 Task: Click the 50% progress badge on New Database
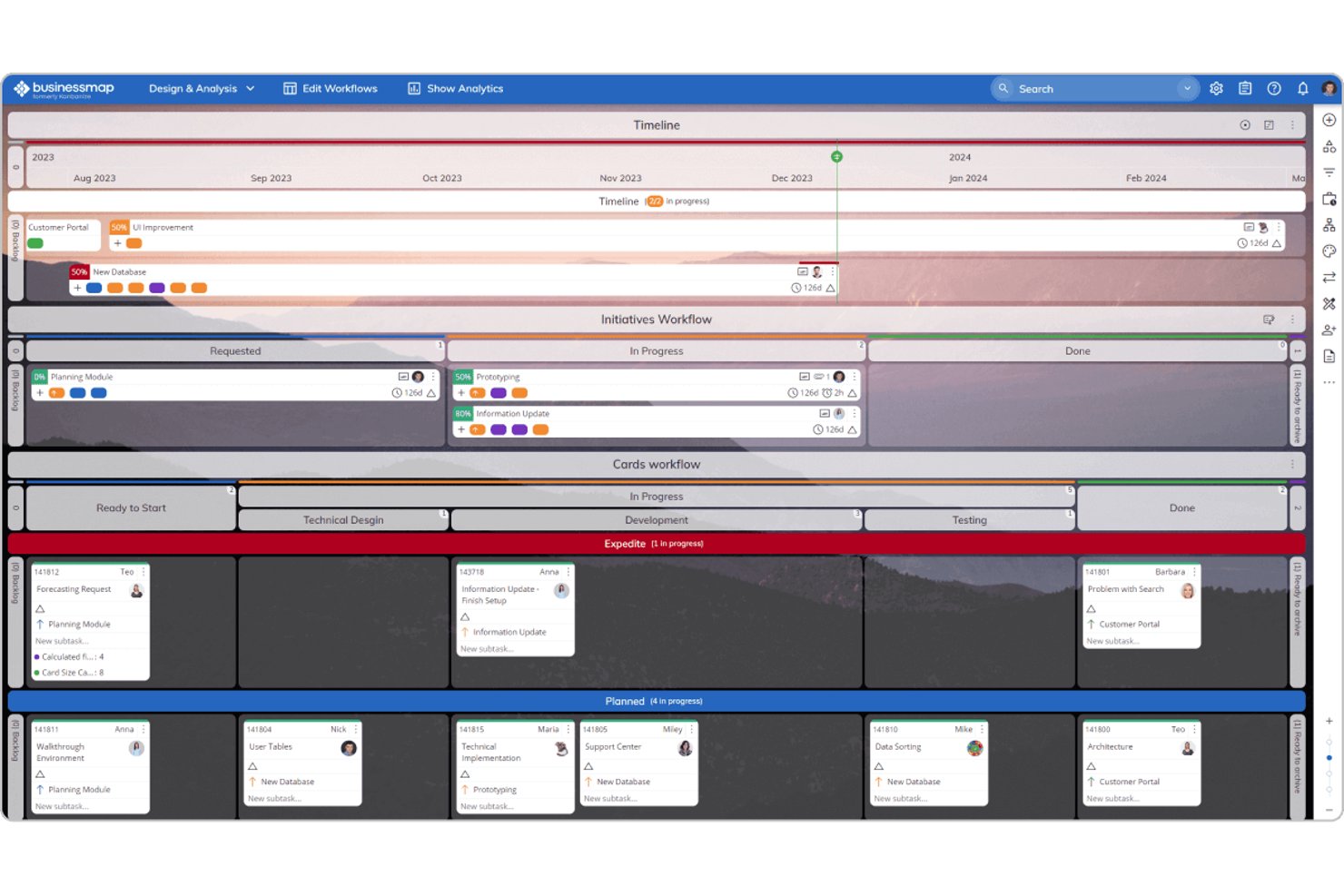click(79, 271)
